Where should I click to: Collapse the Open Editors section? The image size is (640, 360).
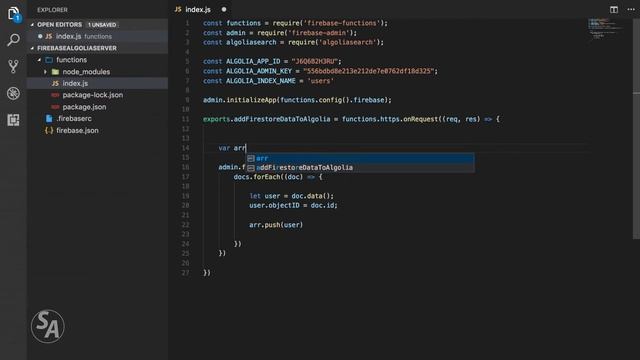tap(32, 24)
